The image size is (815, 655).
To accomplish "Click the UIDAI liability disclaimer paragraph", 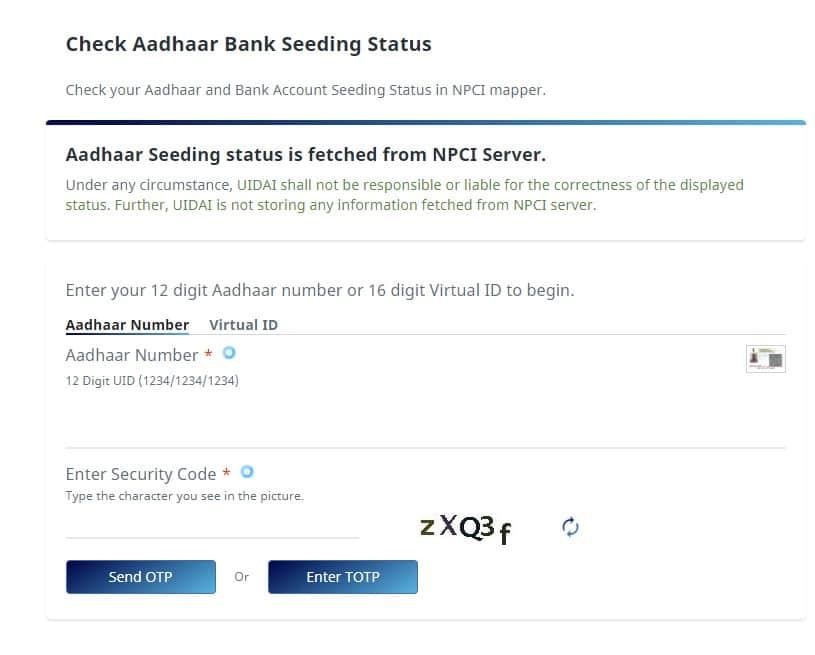I will [404, 195].
